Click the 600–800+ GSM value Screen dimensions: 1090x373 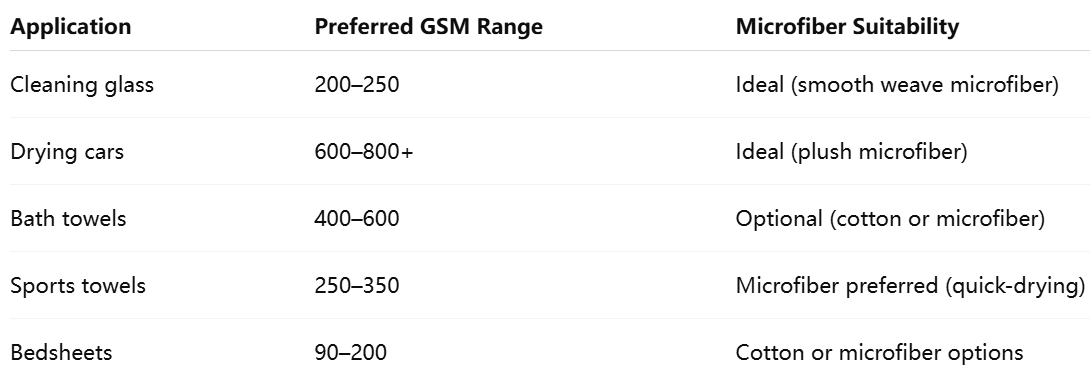click(x=364, y=151)
